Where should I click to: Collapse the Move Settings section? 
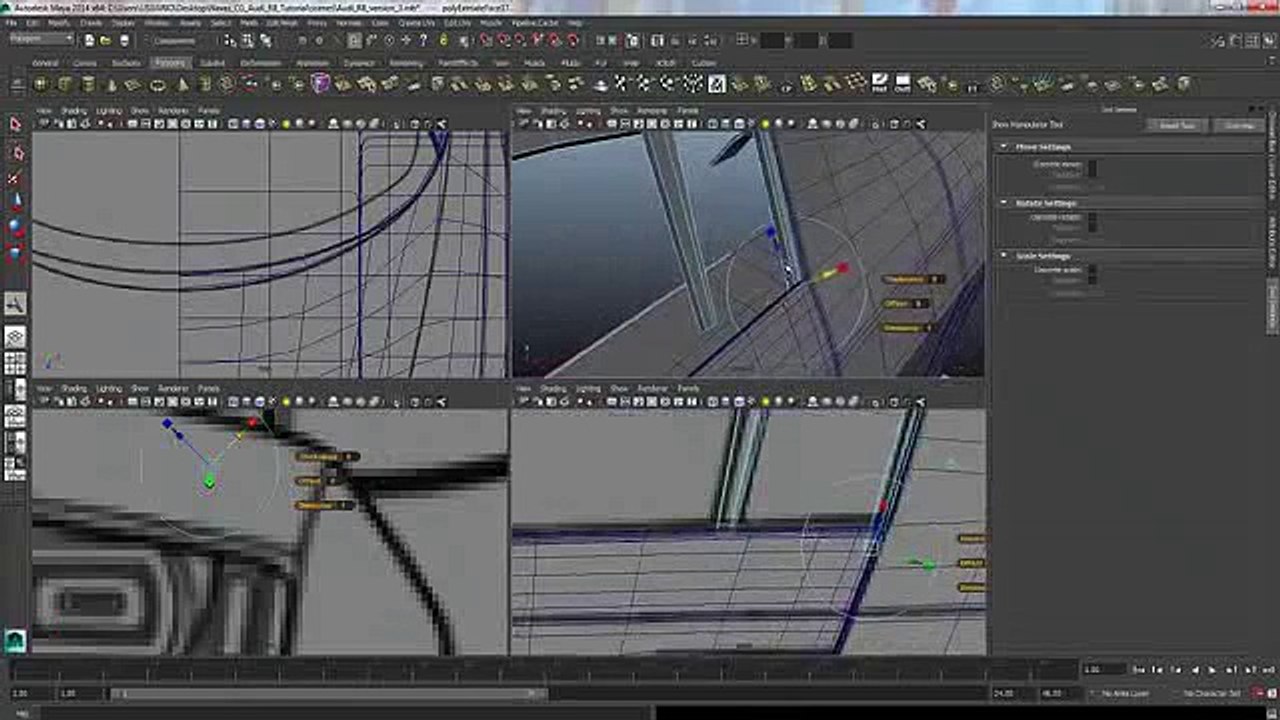[1004, 147]
